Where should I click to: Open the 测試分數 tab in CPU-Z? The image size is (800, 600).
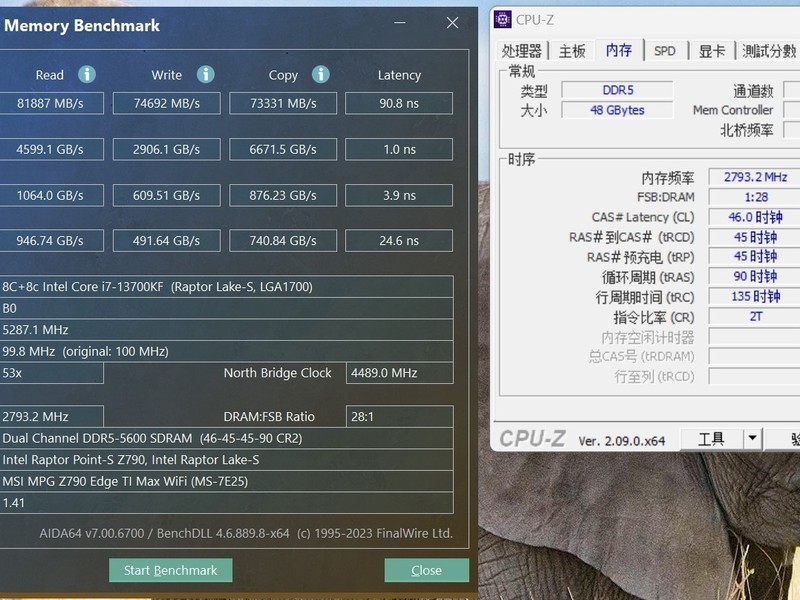(768, 51)
